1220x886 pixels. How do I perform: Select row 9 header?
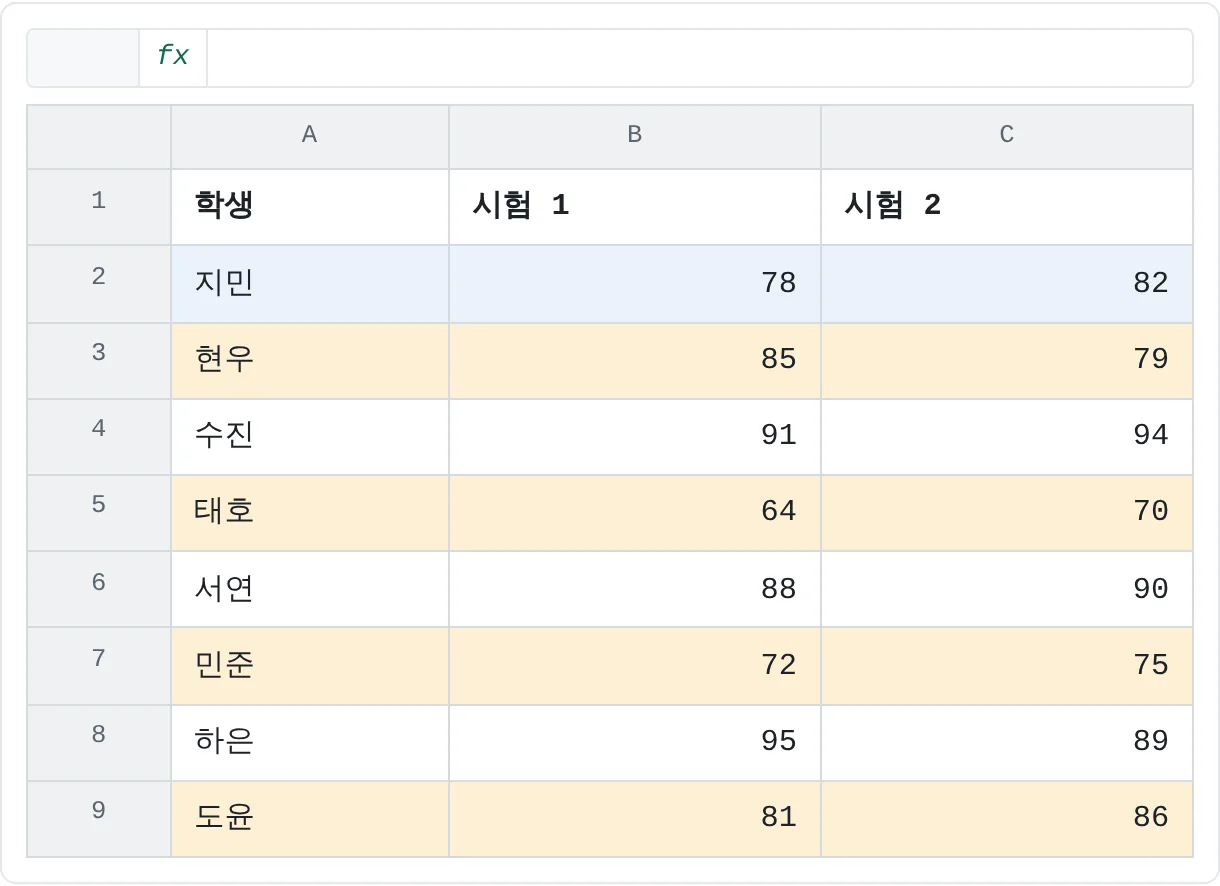click(x=99, y=819)
